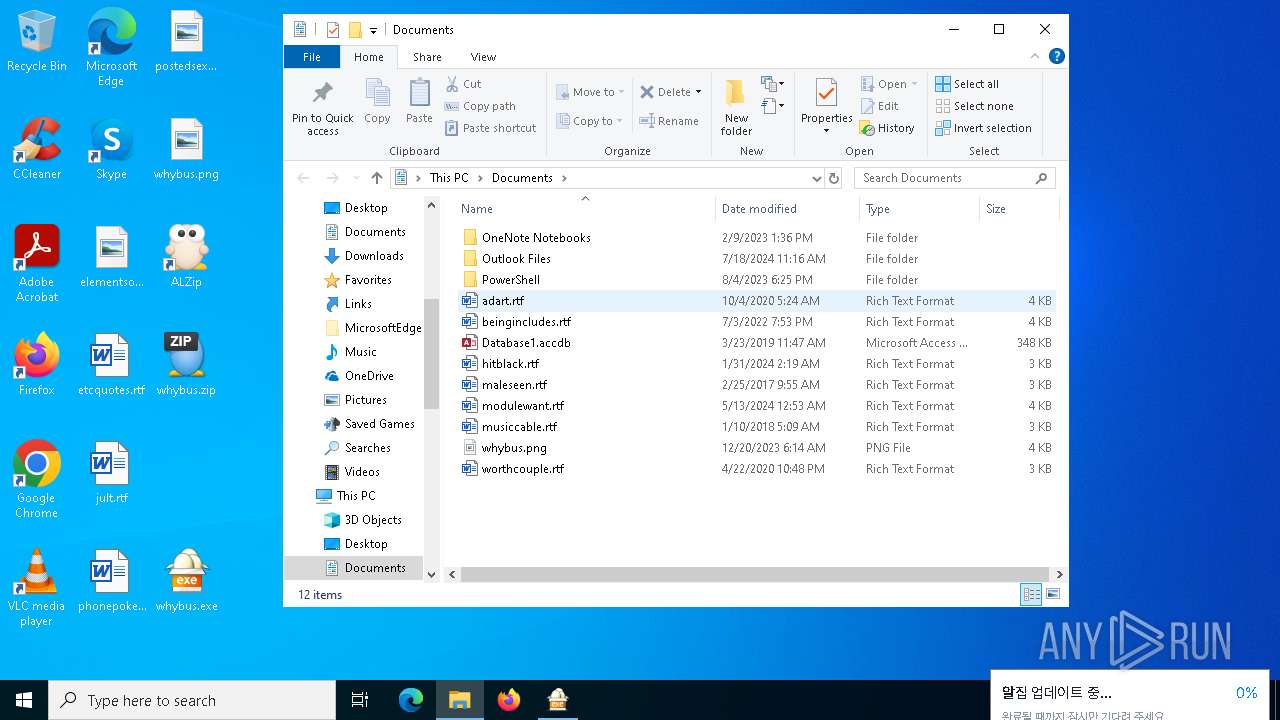Select the jult.rtf desktop file
This screenshot has height=720, width=1280.
pyautogui.click(x=111, y=473)
